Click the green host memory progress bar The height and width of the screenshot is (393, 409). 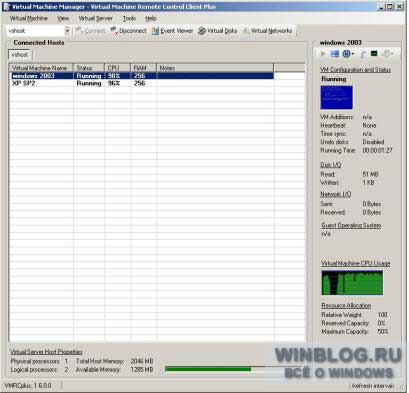point(208,369)
